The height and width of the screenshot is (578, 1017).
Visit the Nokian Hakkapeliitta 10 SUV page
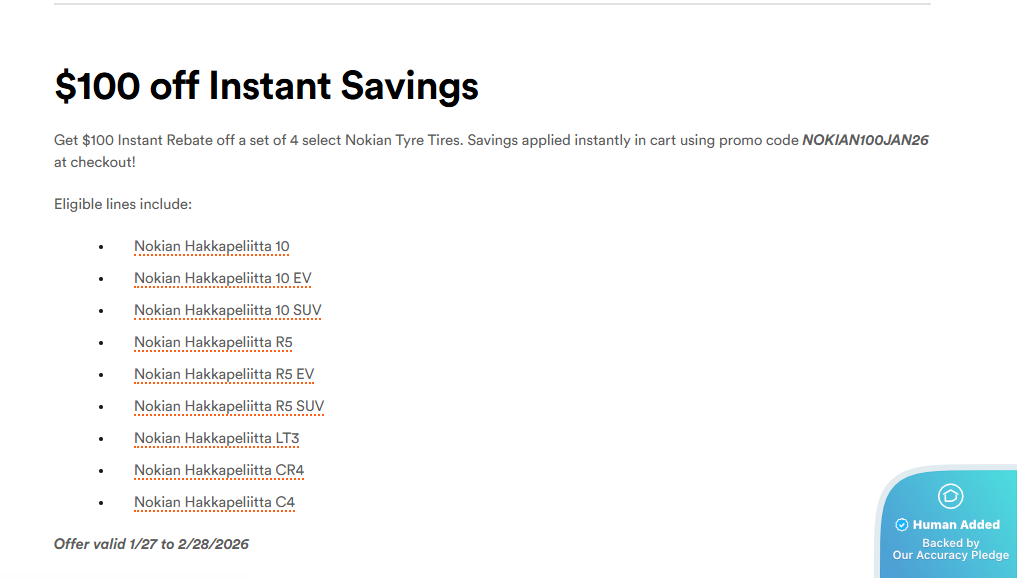(x=227, y=310)
